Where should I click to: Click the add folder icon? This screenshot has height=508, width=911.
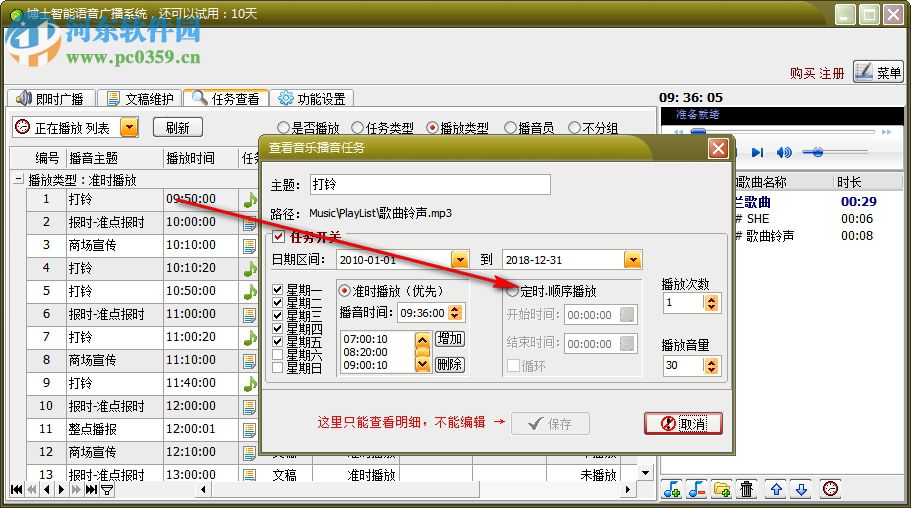pyautogui.click(x=722, y=489)
